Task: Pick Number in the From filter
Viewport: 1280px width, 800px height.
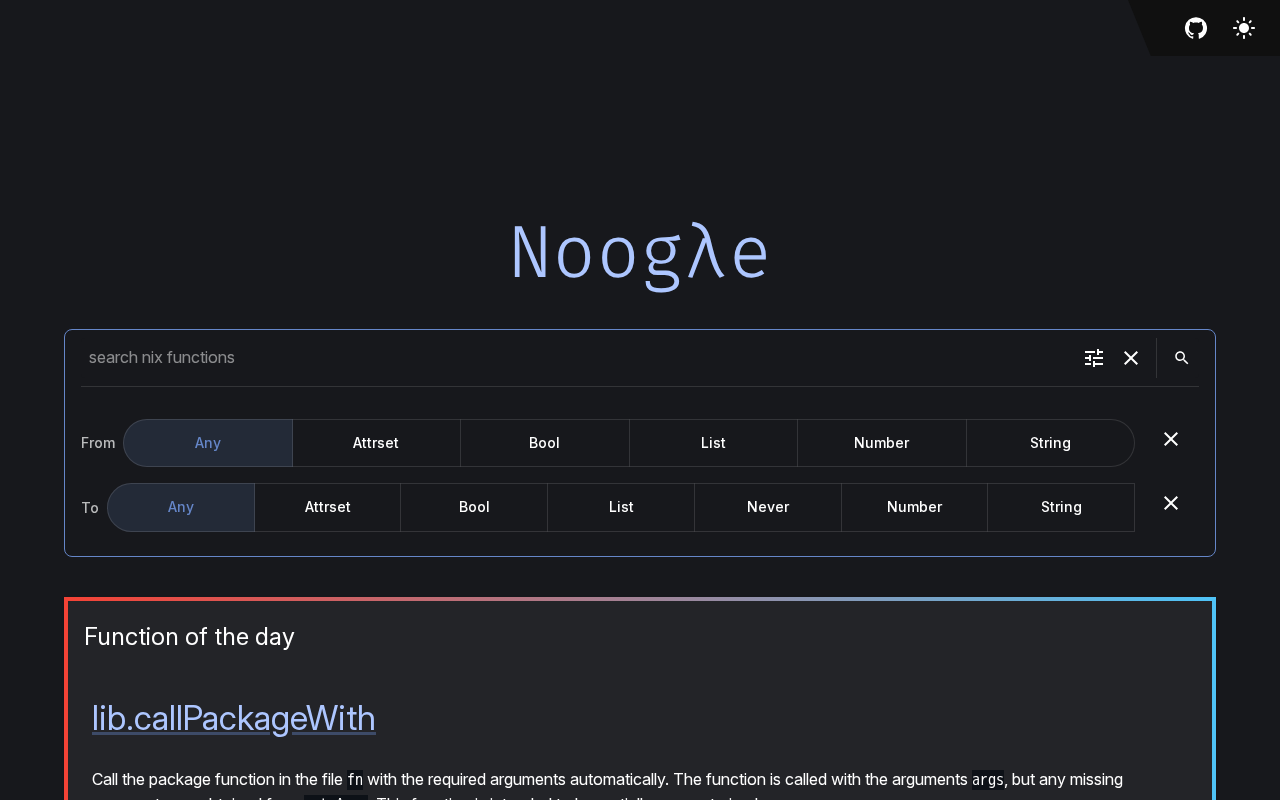Action: [881, 443]
